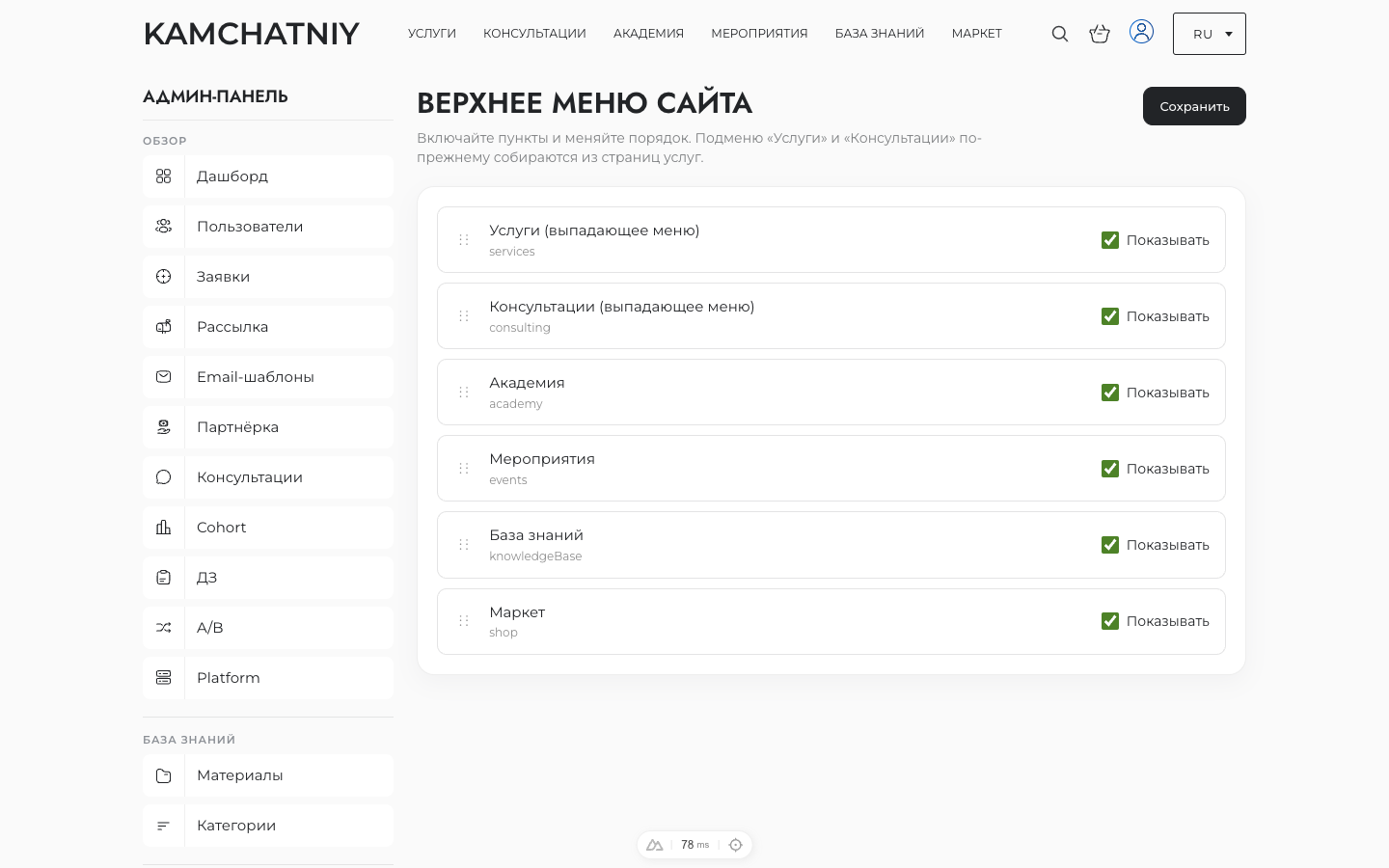The width and height of the screenshot is (1389, 868).
Task: Click the Консультации chat bubble icon
Action: pos(164,477)
